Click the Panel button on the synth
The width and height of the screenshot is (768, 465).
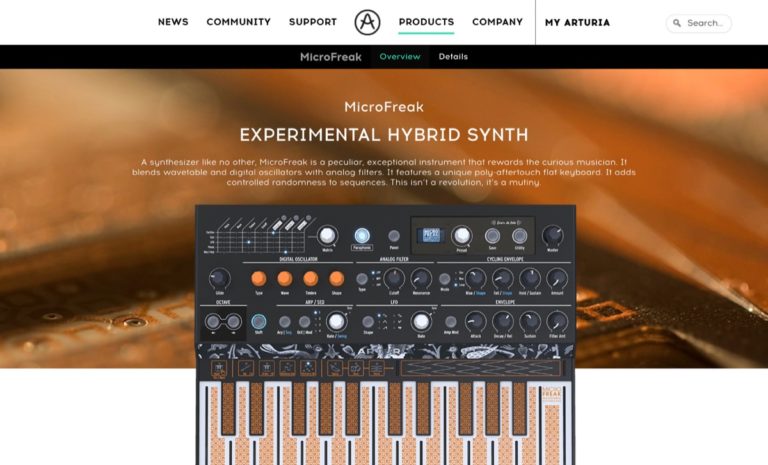pyautogui.click(x=394, y=236)
